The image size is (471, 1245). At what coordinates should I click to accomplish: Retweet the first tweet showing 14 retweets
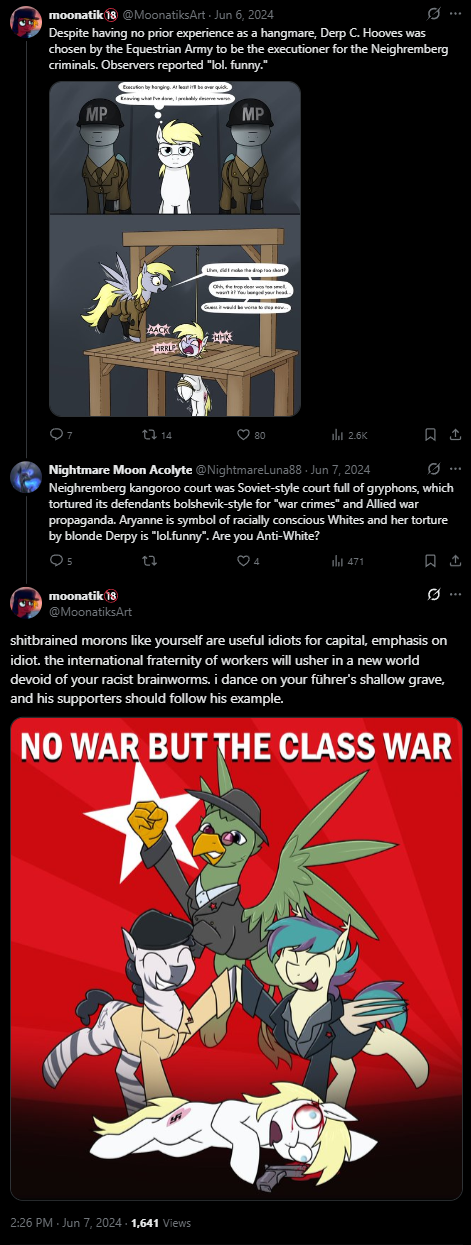pyautogui.click(x=151, y=434)
